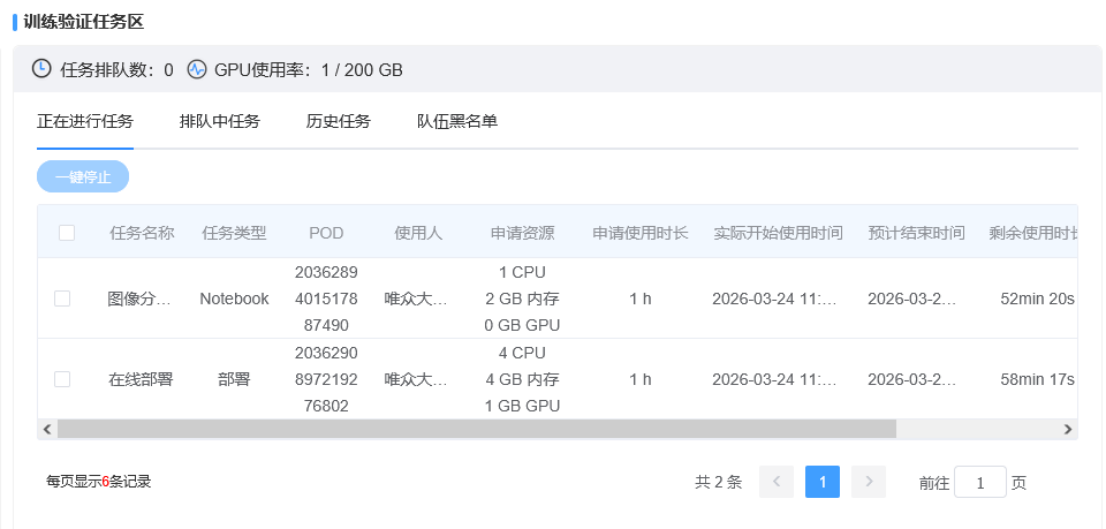Image resolution: width=1106 pixels, height=529 pixels.
Task: Click the 任务名称 column header
Action: [x=142, y=233]
